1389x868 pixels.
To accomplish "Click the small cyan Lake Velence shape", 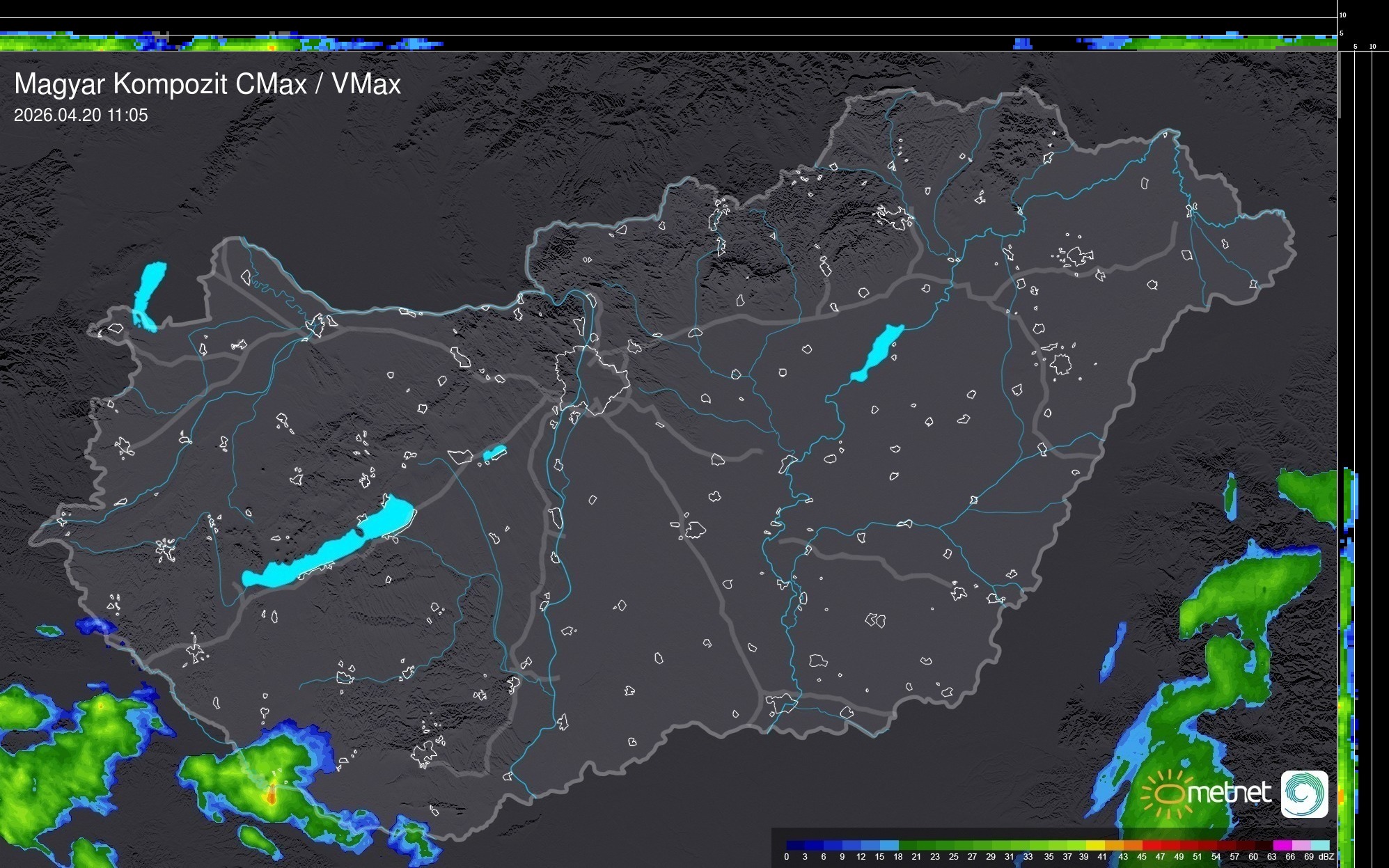I will coord(494,453).
